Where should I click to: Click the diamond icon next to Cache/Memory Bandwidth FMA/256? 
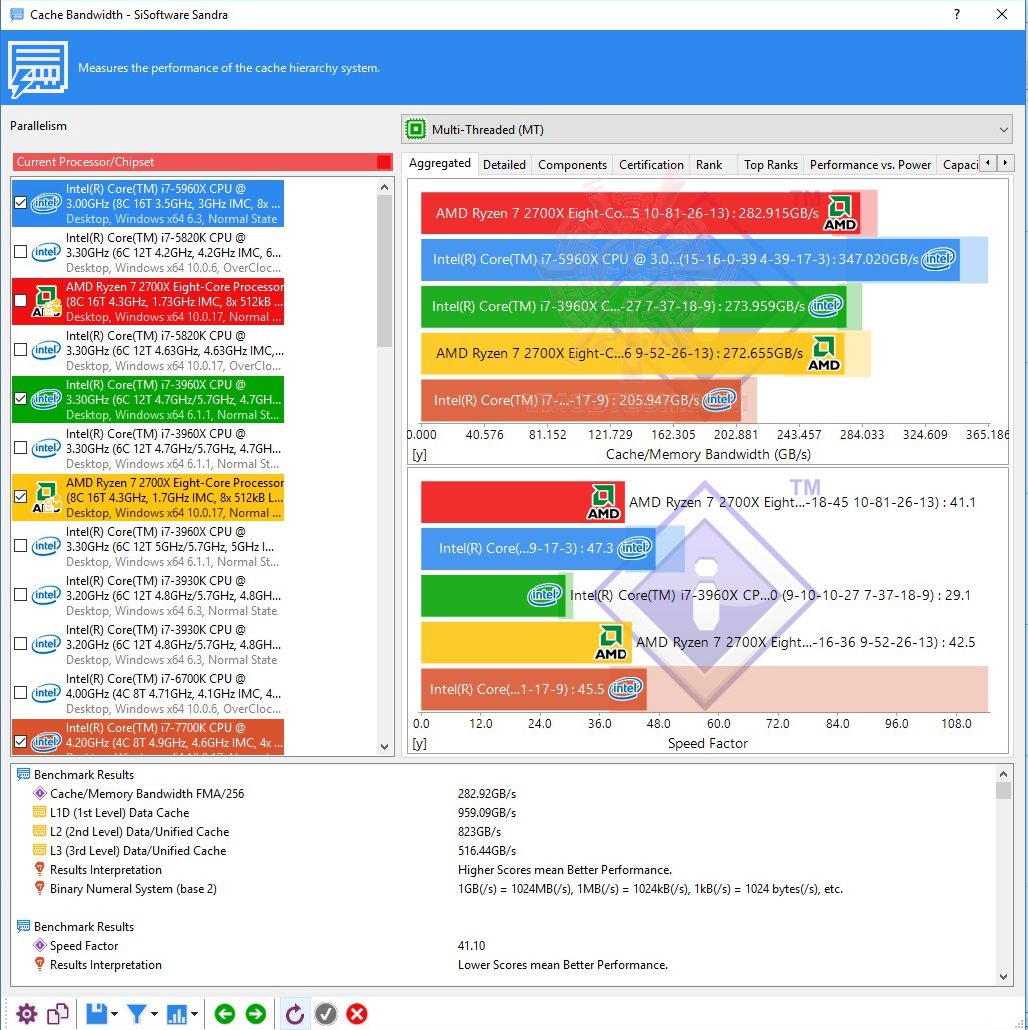pos(39,794)
